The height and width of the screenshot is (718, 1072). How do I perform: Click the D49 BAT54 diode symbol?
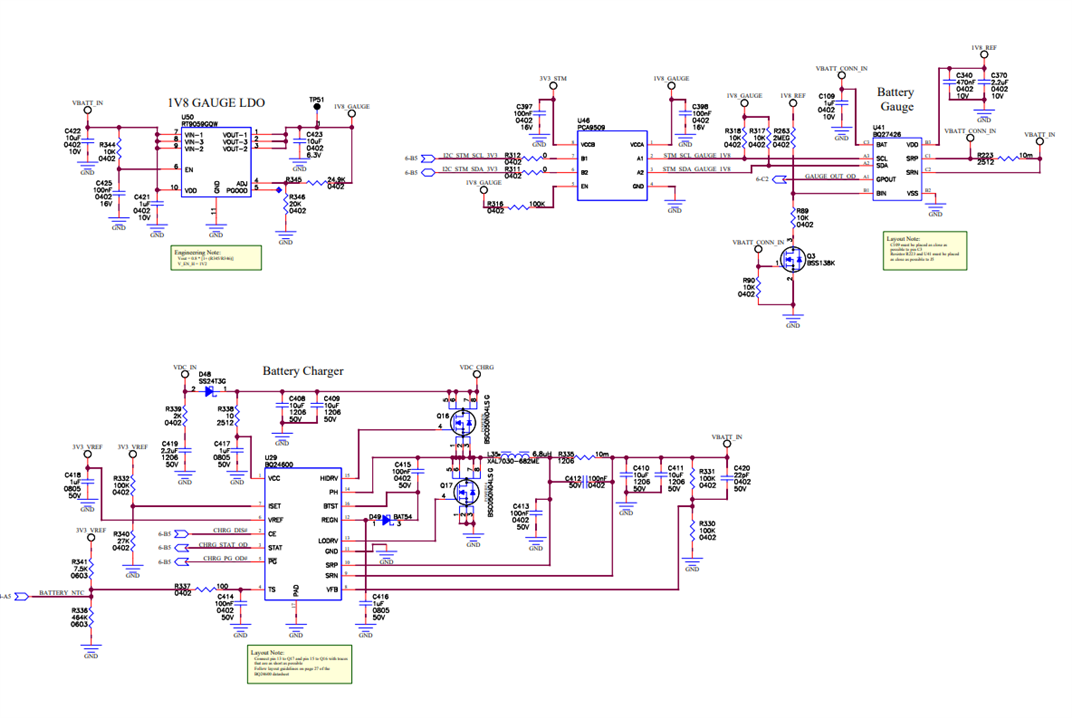click(x=386, y=520)
